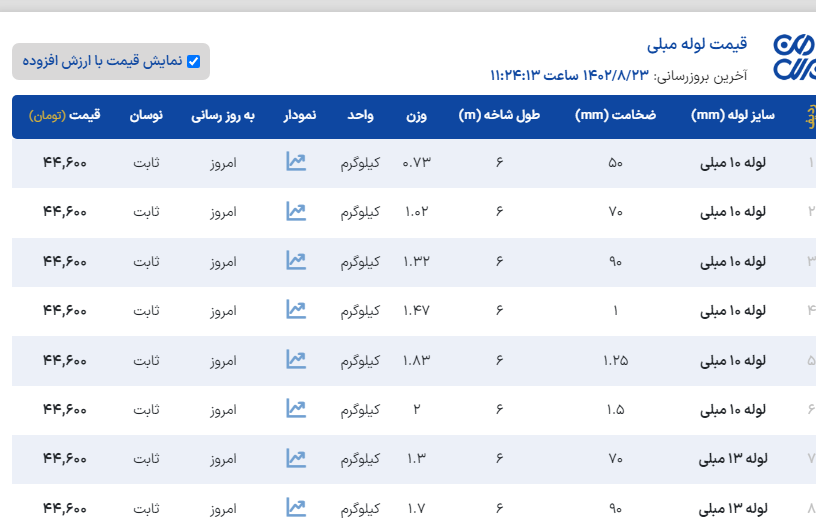Screen dimensions: 816x520
Task: Open لوله ۱۰ مبلی link with thickness 50
Action: coord(732,162)
